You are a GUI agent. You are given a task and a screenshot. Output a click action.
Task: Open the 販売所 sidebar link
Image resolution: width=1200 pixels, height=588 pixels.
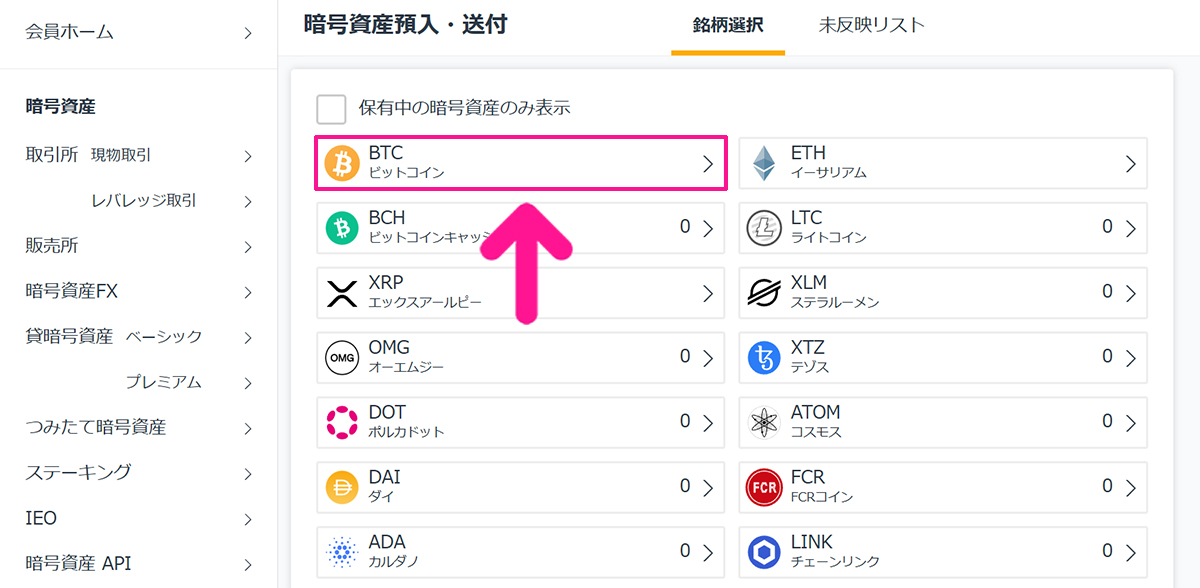point(52,246)
